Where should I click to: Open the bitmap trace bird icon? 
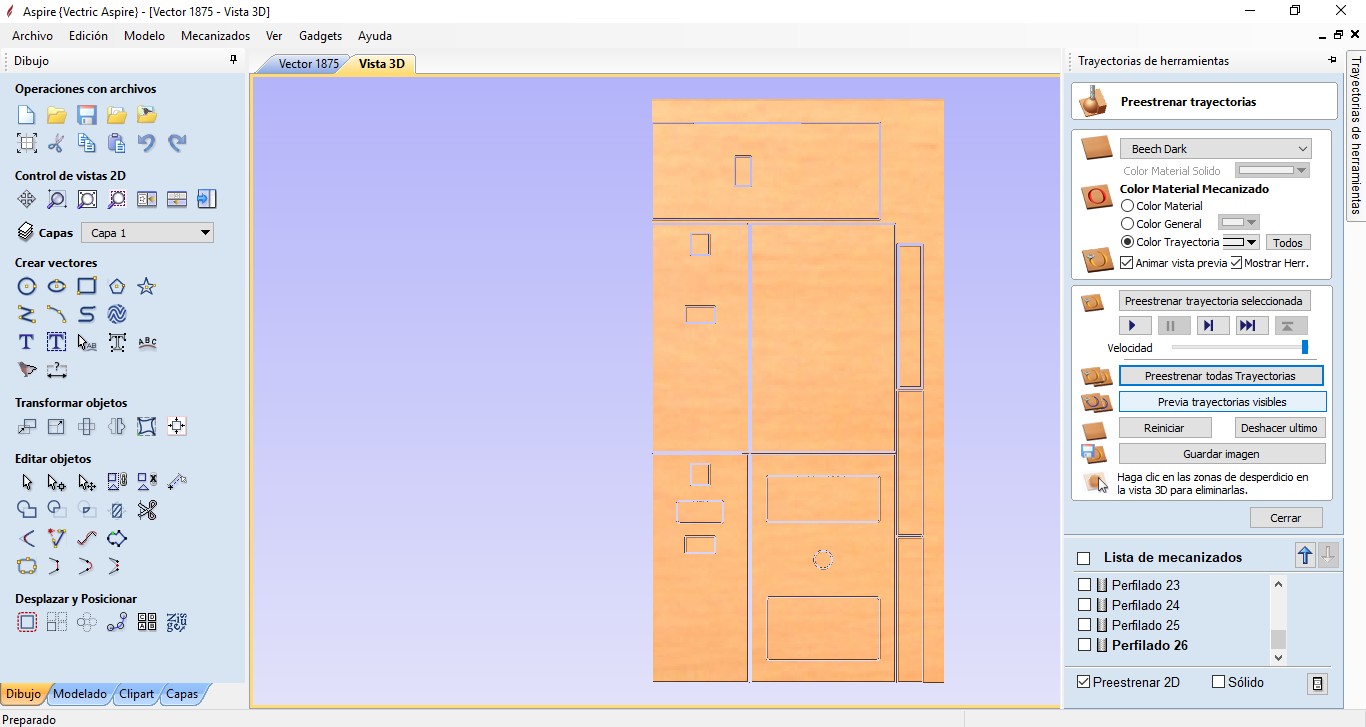point(27,370)
